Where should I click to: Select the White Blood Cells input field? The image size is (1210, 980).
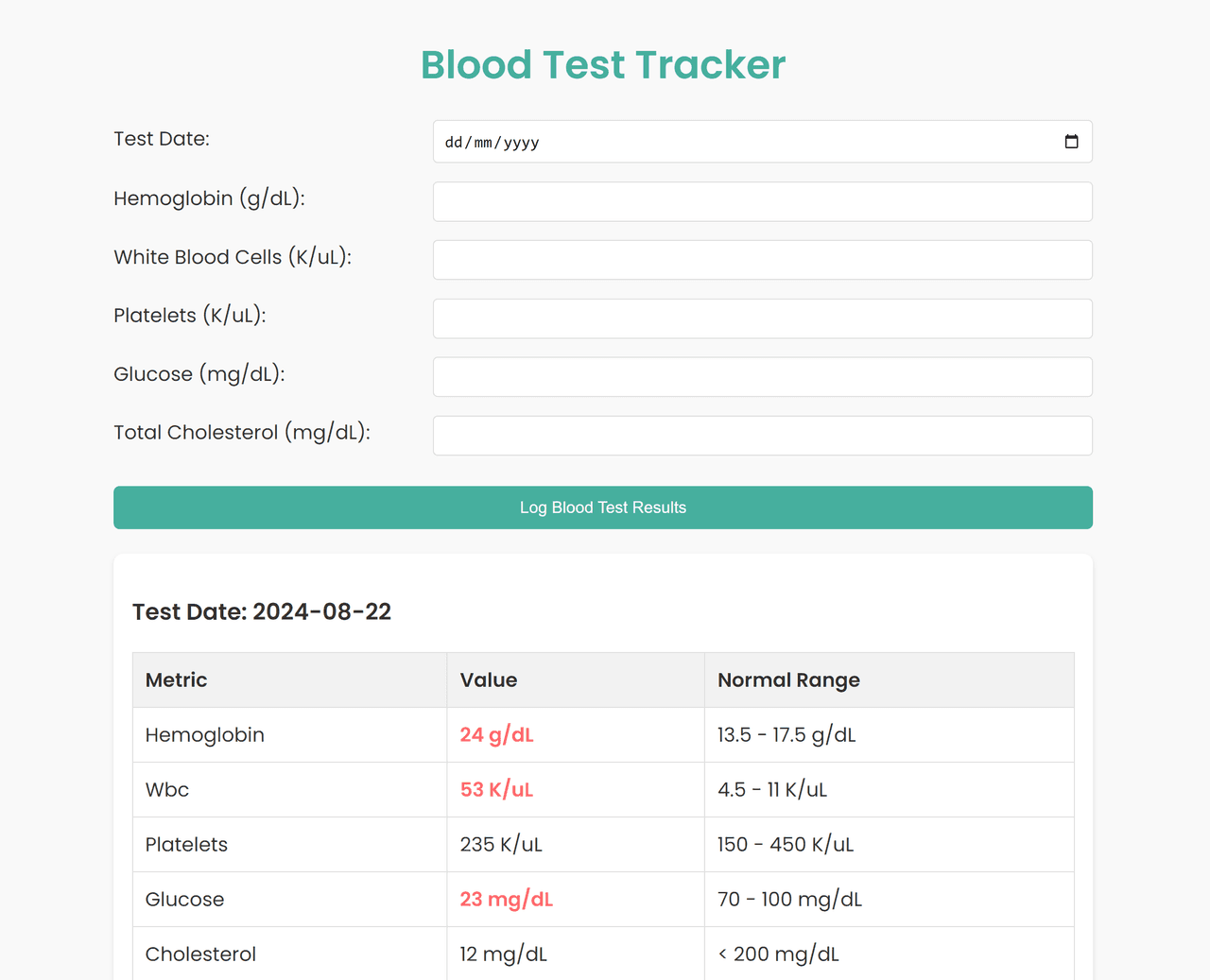click(762, 260)
